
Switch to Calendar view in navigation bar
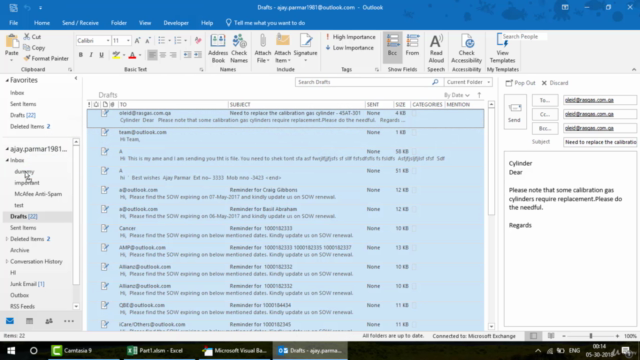click(x=29, y=321)
